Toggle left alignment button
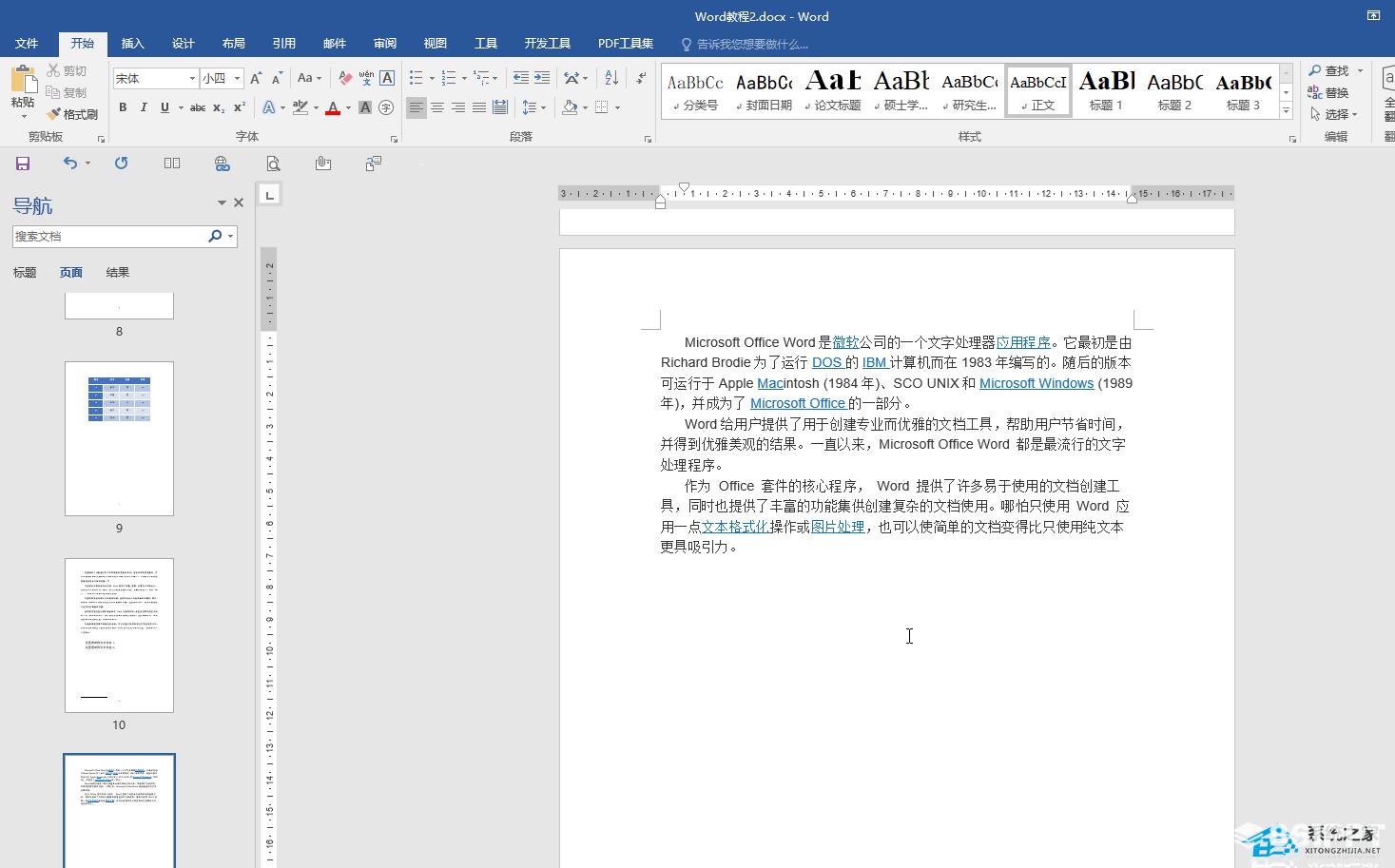Image resolution: width=1395 pixels, height=868 pixels. click(x=417, y=107)
